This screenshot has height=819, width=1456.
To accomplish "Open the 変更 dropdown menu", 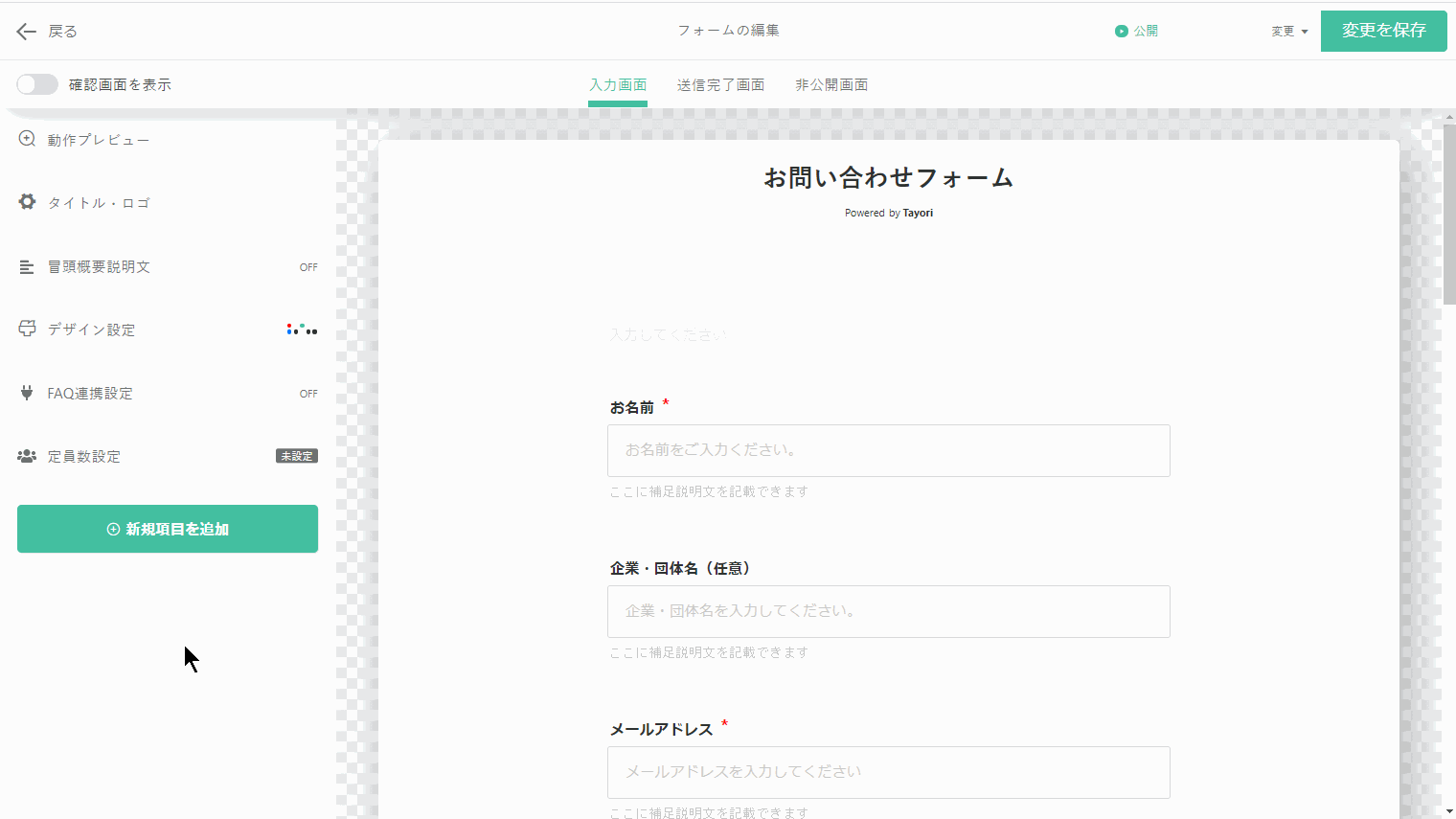I will pos(1289,32).
